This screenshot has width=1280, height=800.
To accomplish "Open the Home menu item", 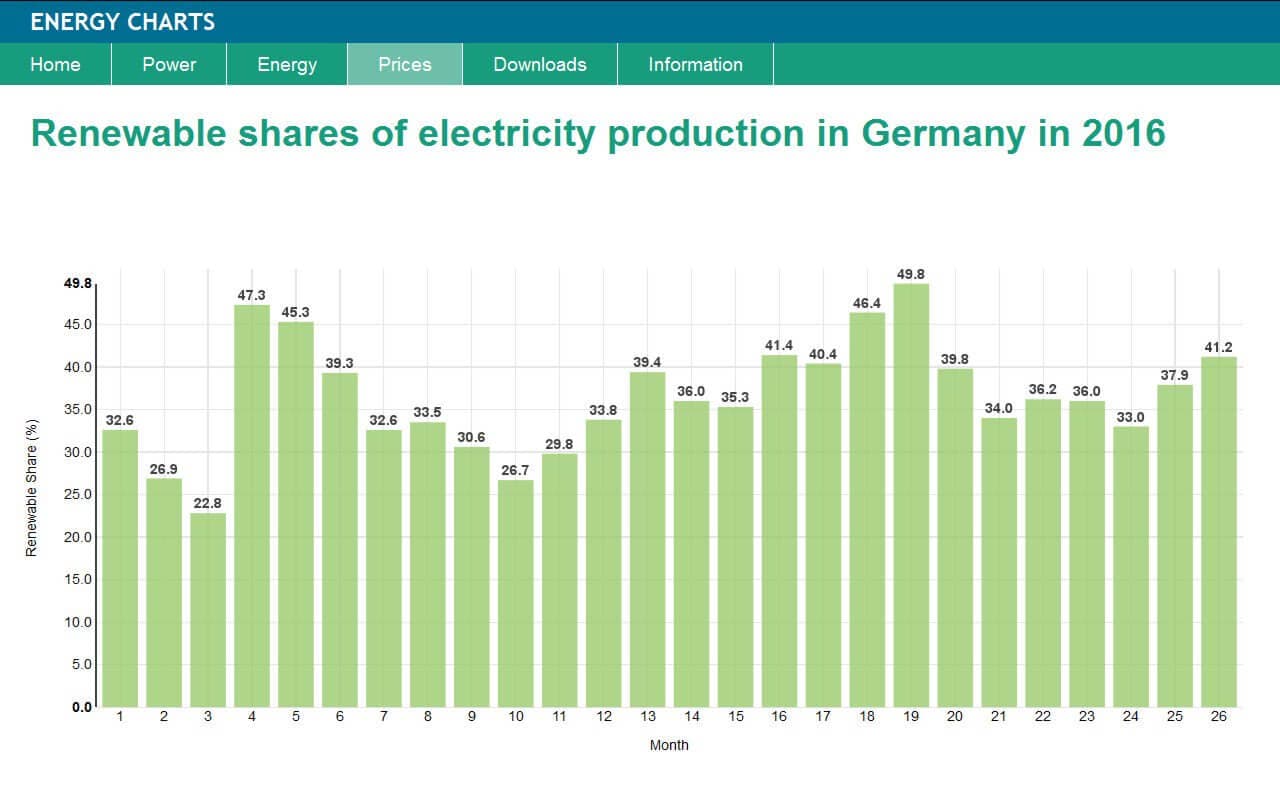I will pyautogui.click(x=55, y=64).
